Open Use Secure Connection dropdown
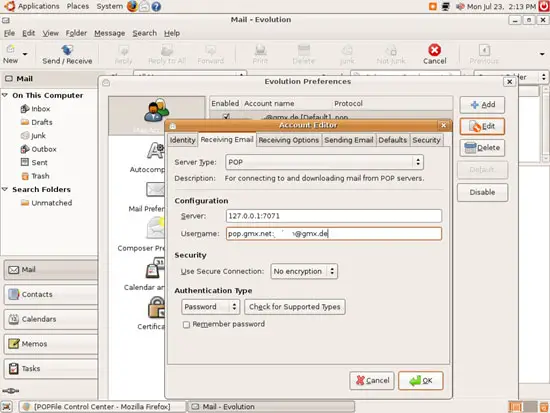 304,271
